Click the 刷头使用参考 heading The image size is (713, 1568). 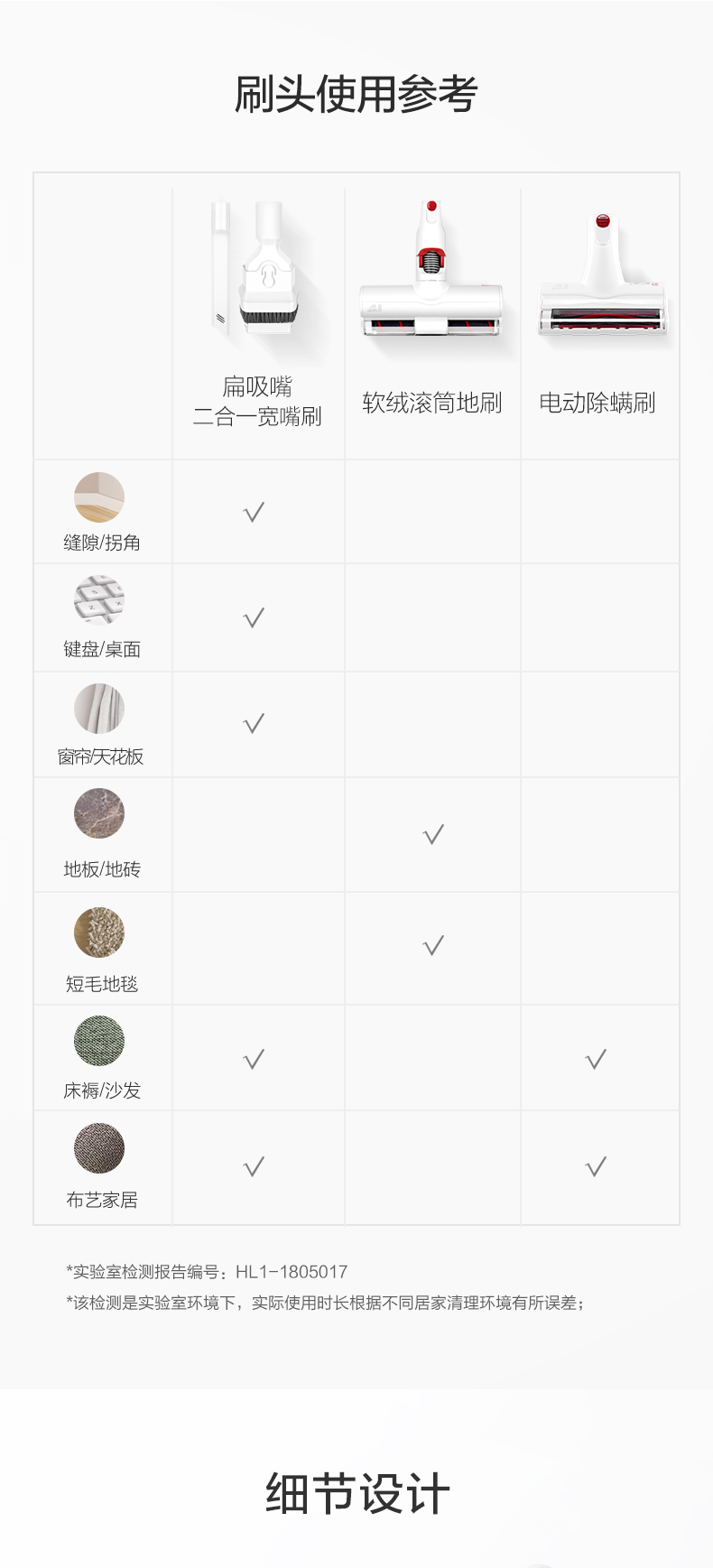click(x=356, y=95)
